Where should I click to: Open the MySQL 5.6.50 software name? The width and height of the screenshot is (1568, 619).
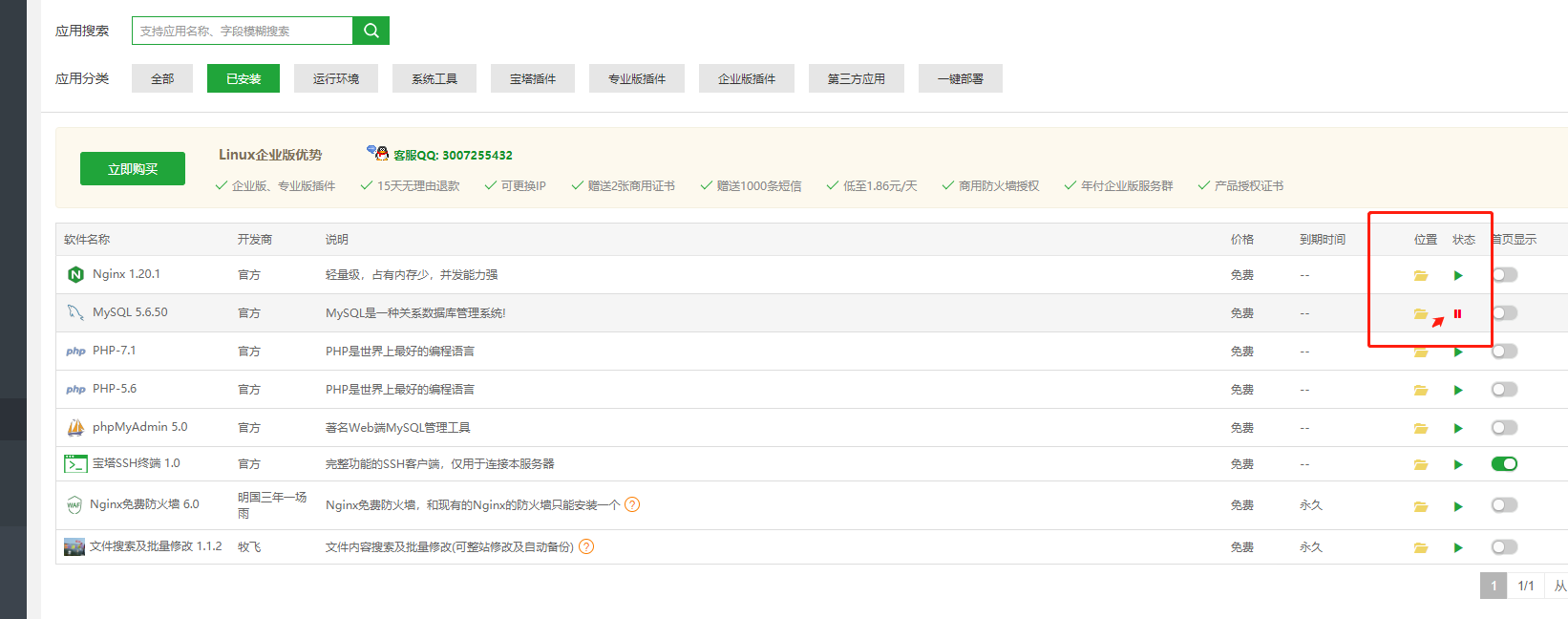[x=130, y=312]
